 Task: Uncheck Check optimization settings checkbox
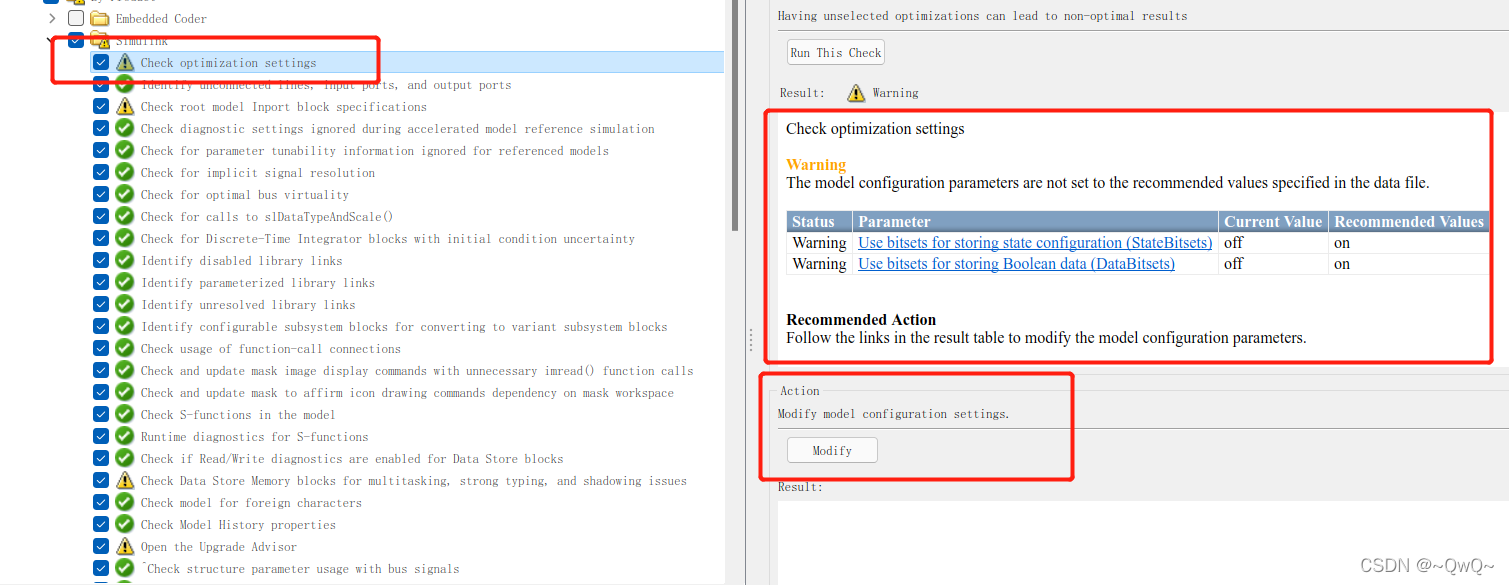[x=101, y=62]
